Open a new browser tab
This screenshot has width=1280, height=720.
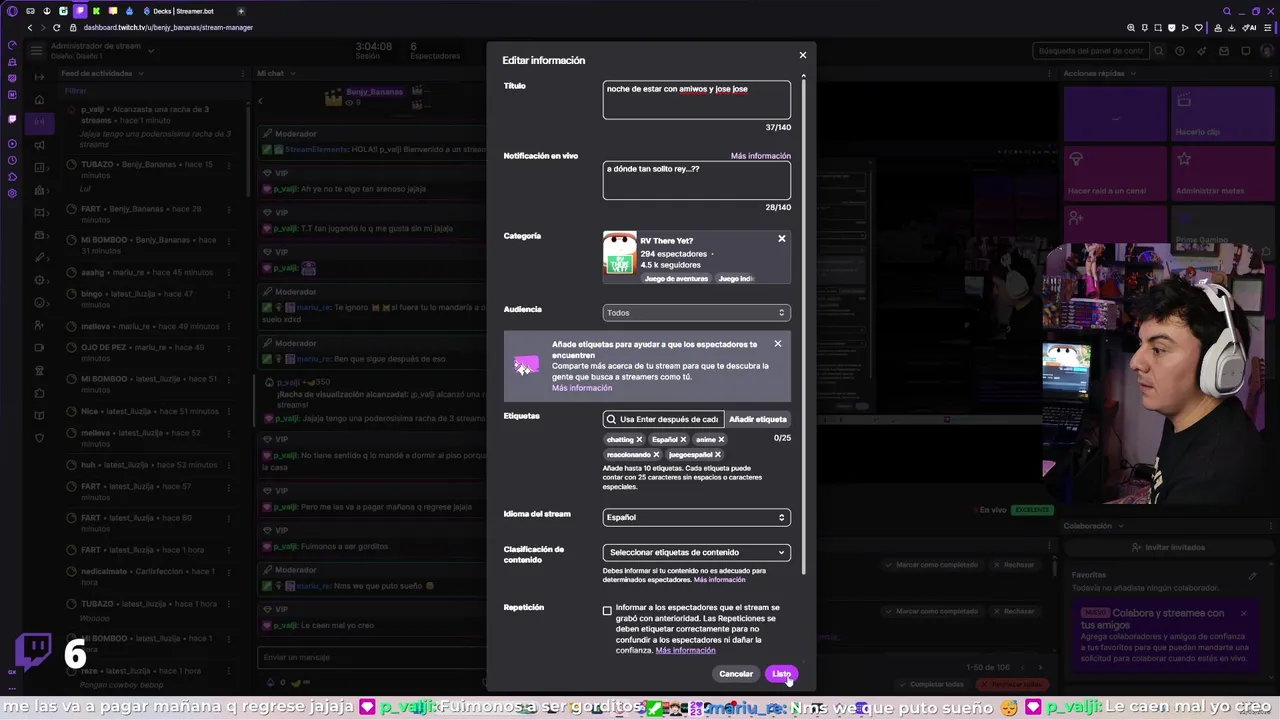point(241,11)
